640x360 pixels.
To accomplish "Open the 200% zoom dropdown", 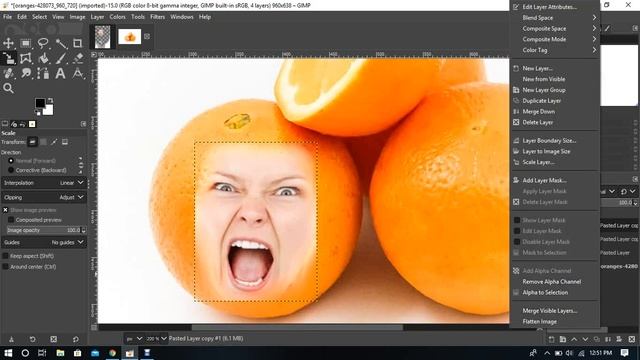I will [157, 339].
